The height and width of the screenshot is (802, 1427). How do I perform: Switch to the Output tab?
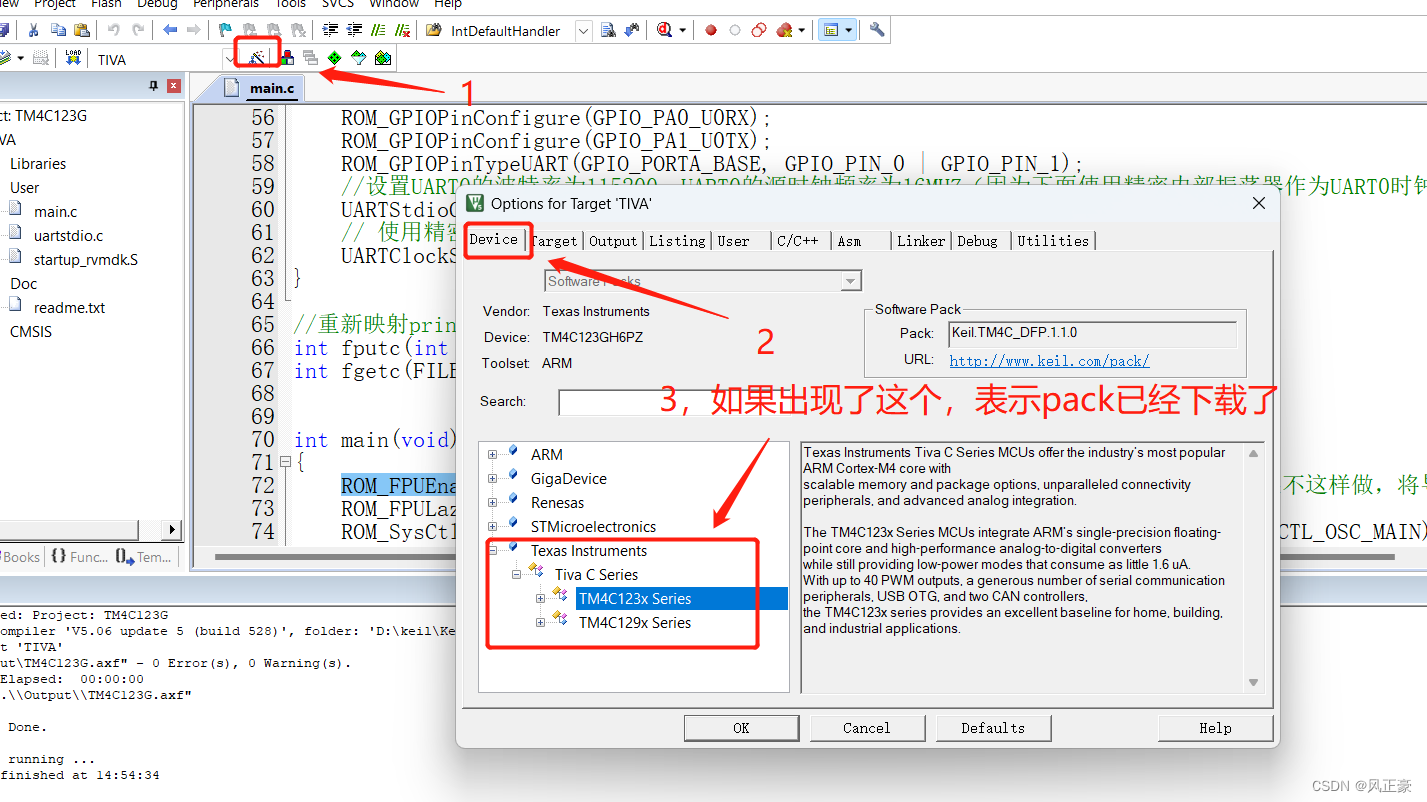coord(613,241)
